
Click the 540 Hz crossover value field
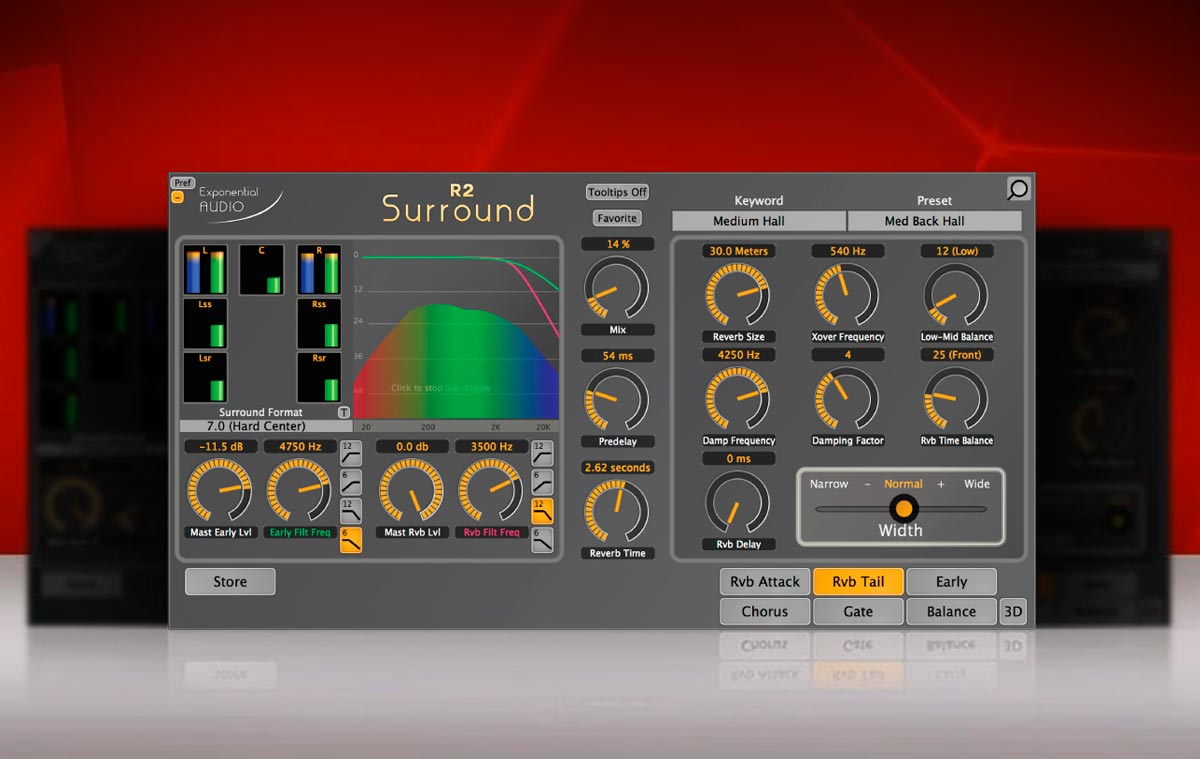pyautogui.click(x=847, y=251)
